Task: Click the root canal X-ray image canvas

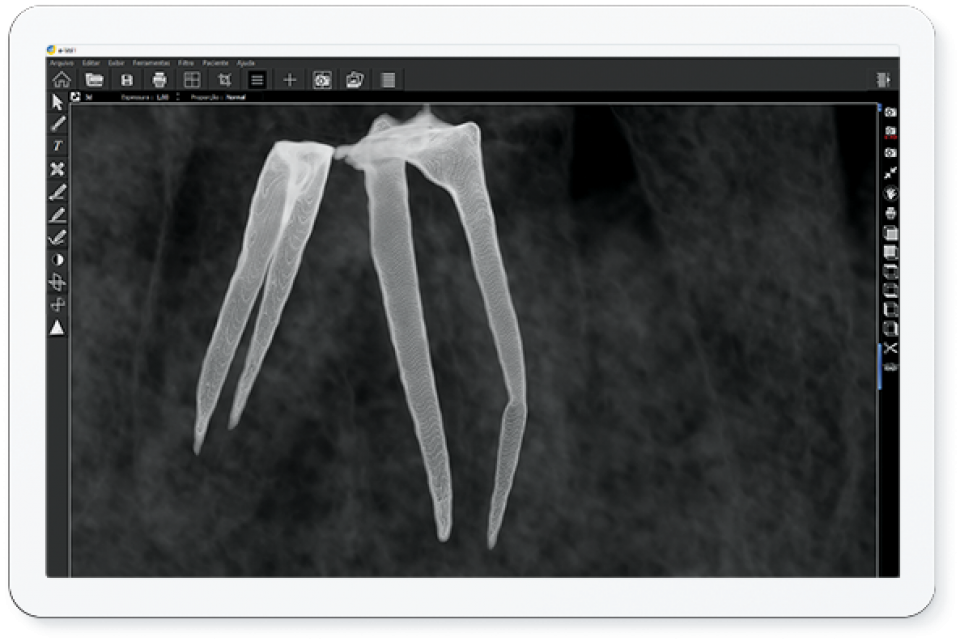Action: [470, 340]
